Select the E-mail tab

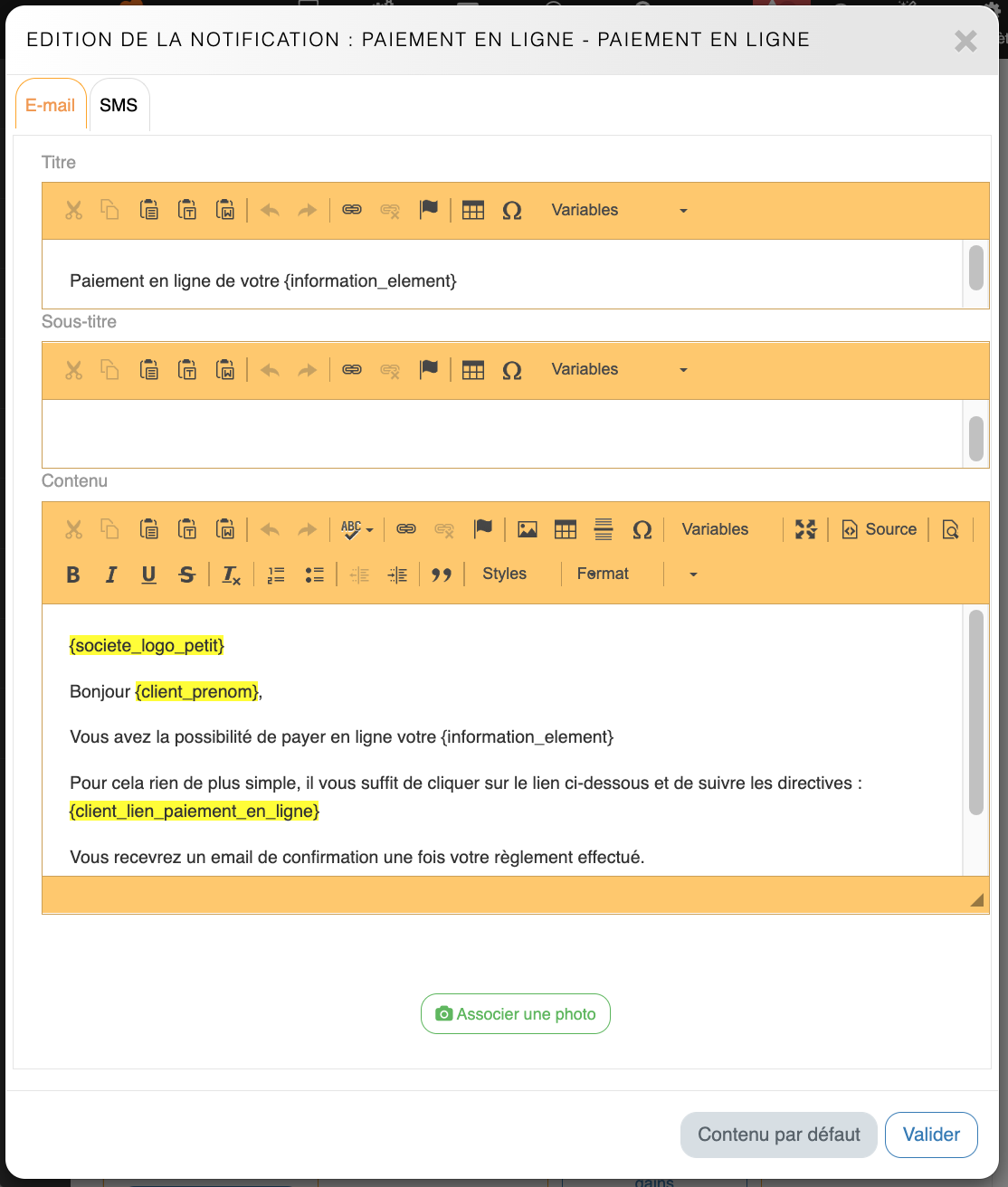pyautogui.click(x=51, y=106)
